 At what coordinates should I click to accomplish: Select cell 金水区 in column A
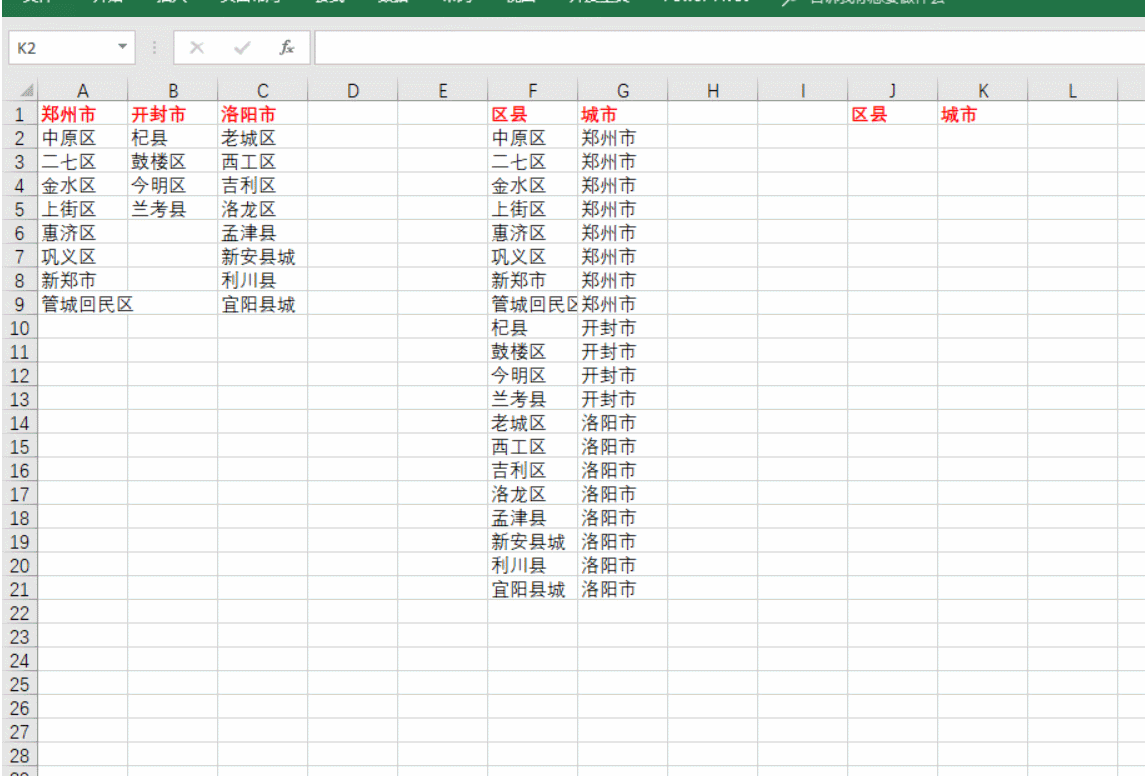coord(83,185)
